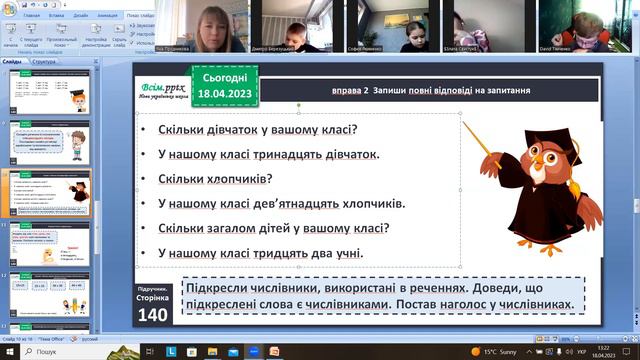
Task: Click the slide title 'вправа 2 Запиши повні відповіді'
Action: [431, 91]
